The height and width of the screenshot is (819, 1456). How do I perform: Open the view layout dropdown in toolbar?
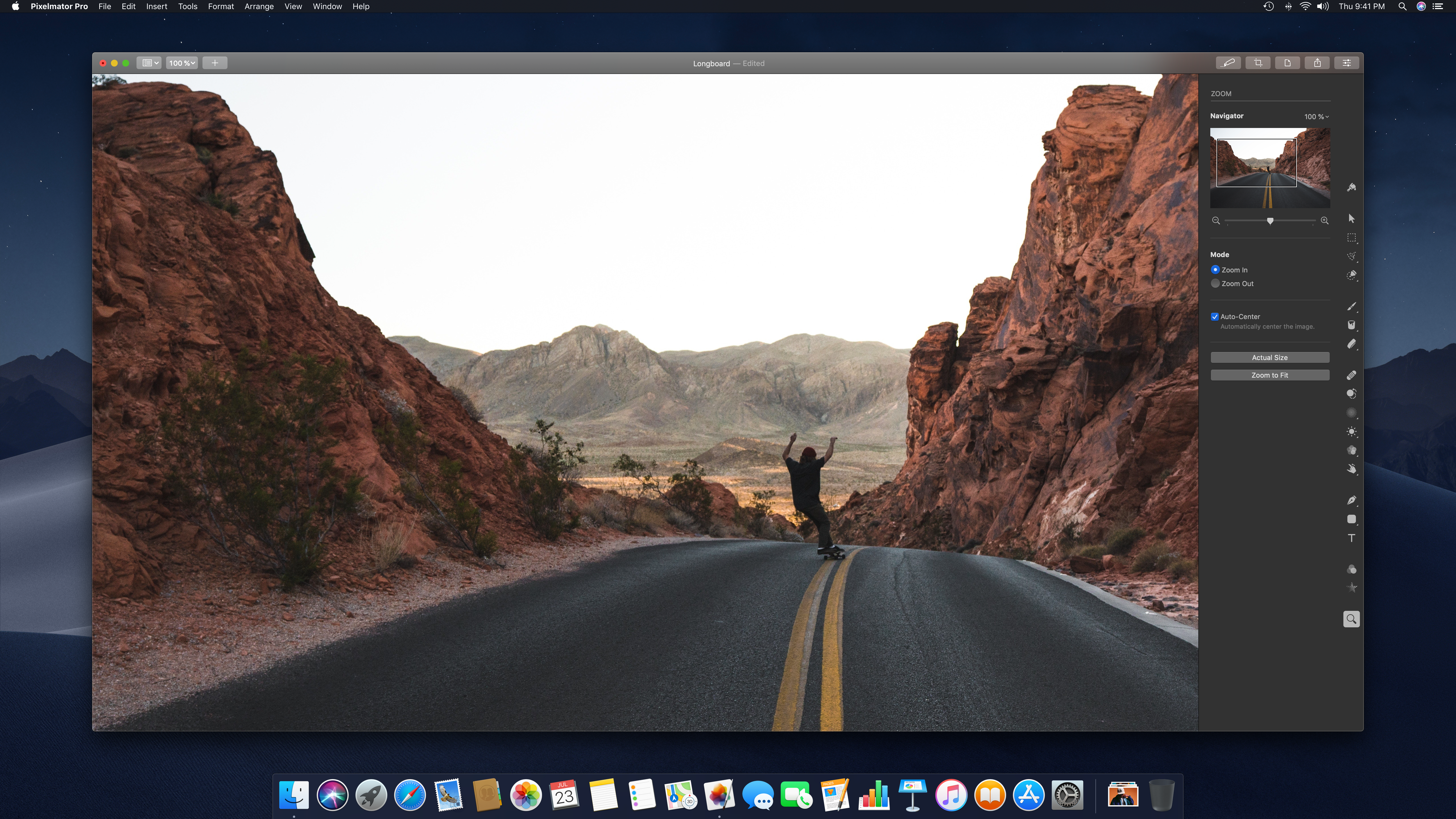(150, 63)
